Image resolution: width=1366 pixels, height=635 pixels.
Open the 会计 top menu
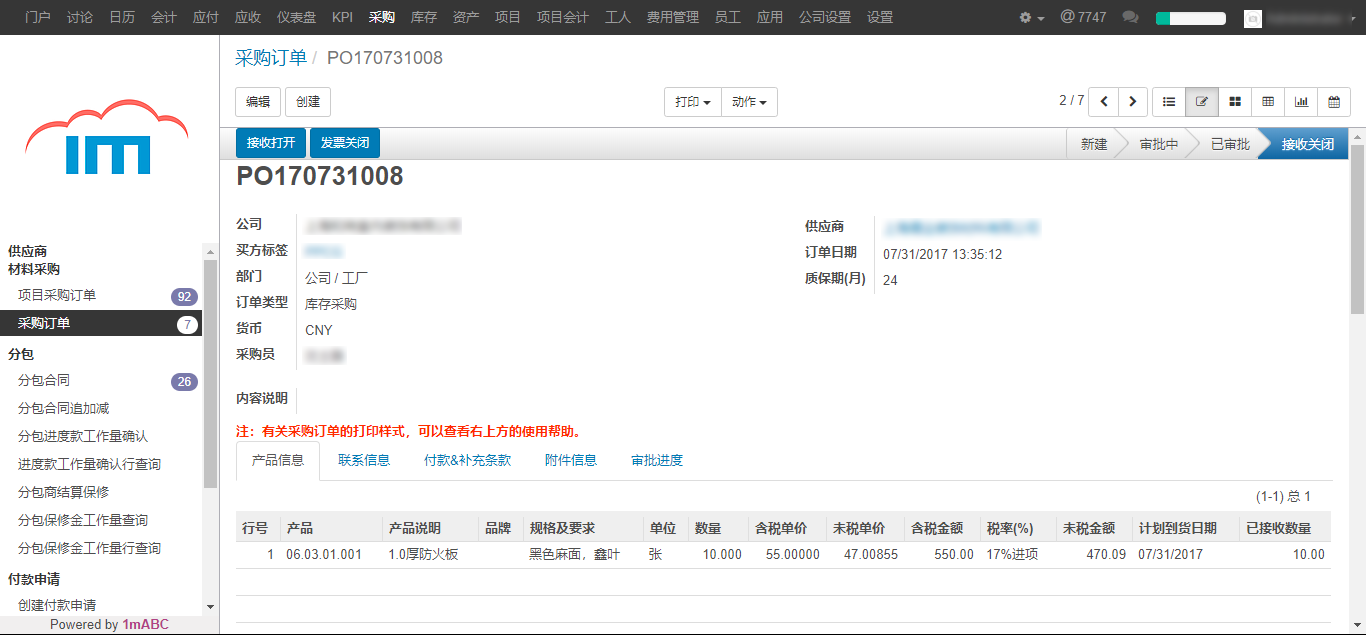[x=164, y=17]
